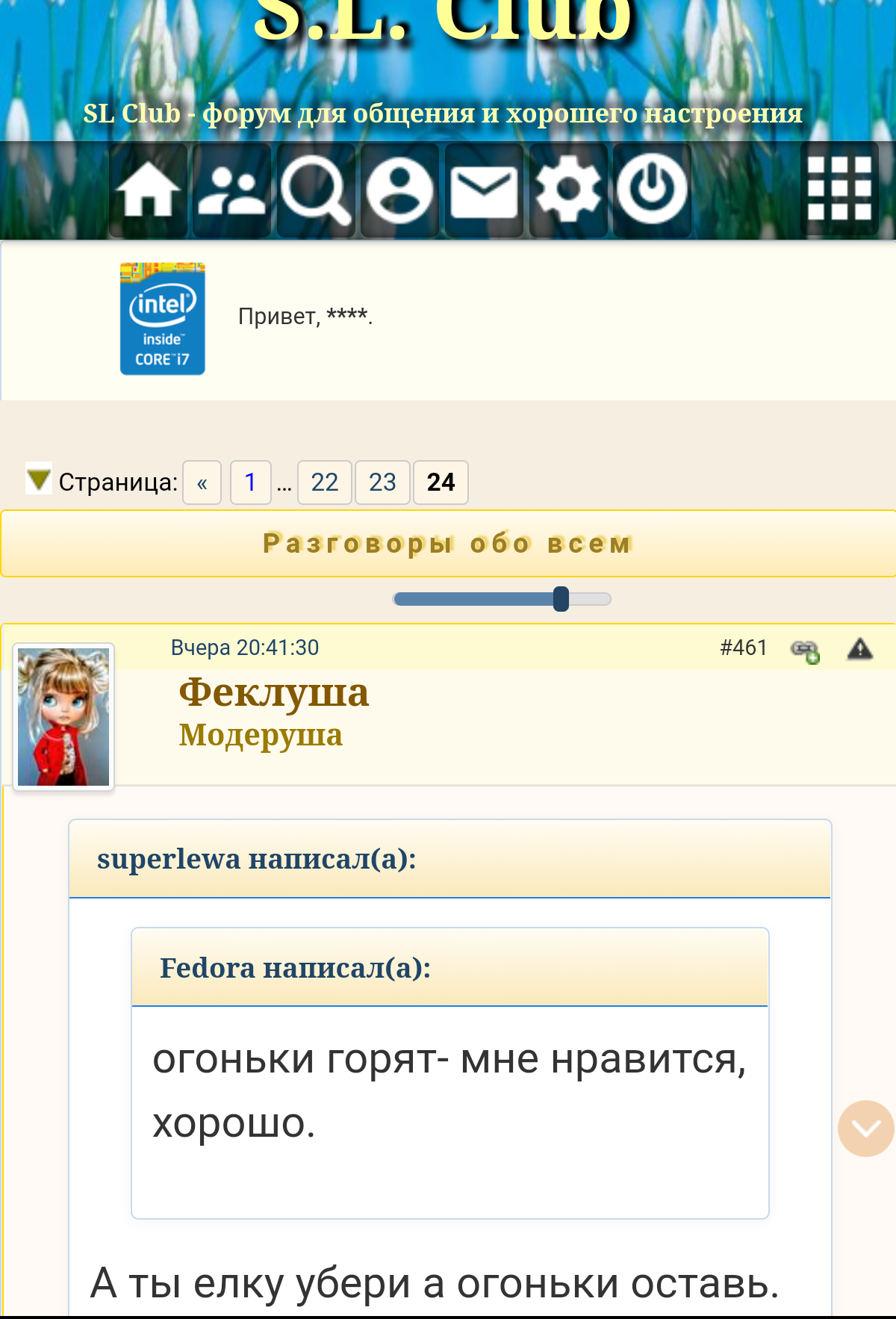
Task: Click quoted text огоньки горят- мне нравится
Action: click(449, 1058)
